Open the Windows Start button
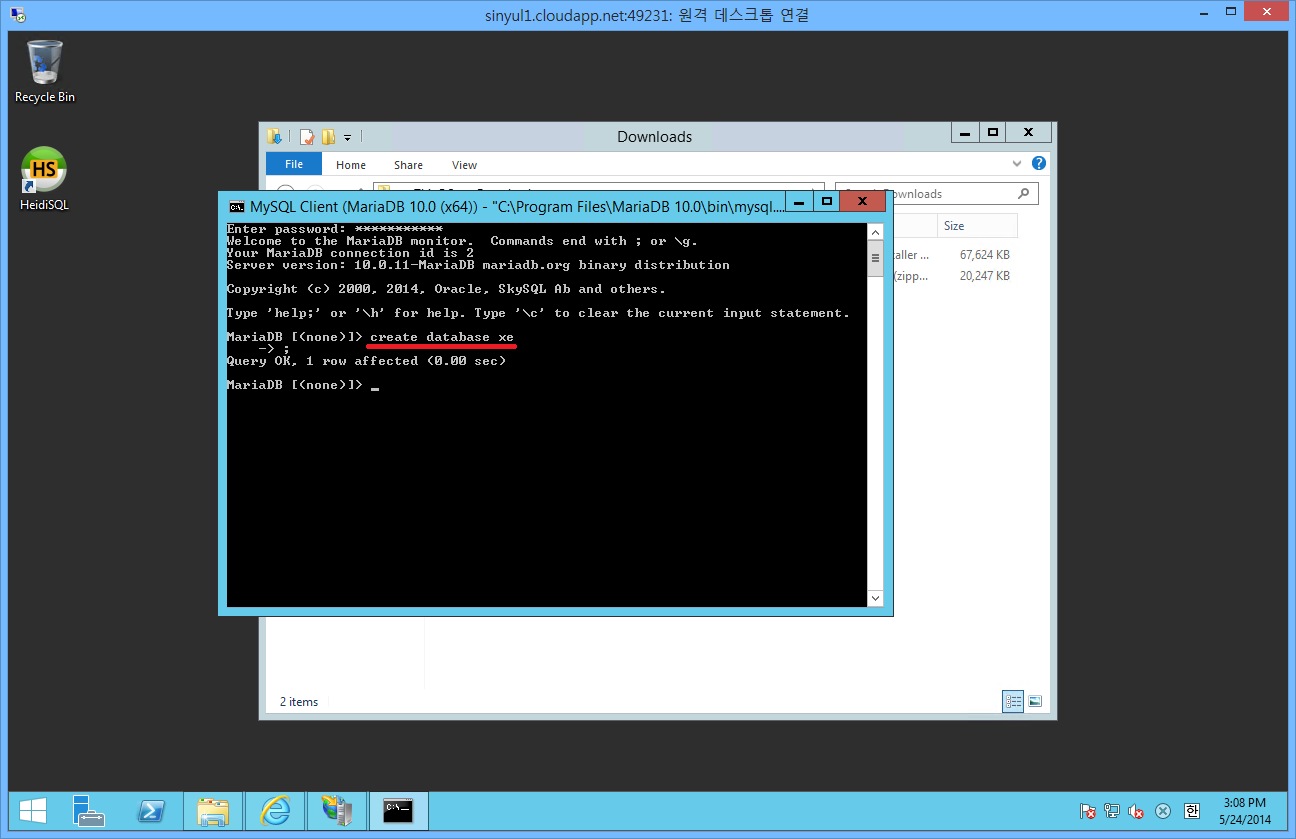This screenshot has width=1296, height=839. point(34,811)
